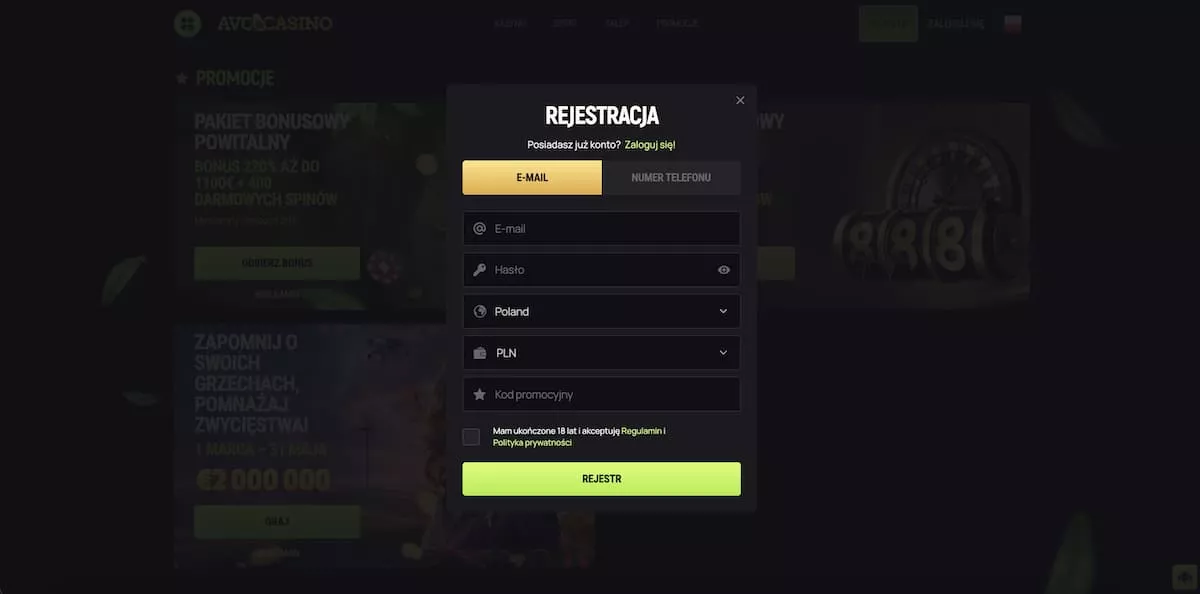Click the wallet icon beside PLN
The height and width of the screenshot is (594, 1200).
(479, 353)
